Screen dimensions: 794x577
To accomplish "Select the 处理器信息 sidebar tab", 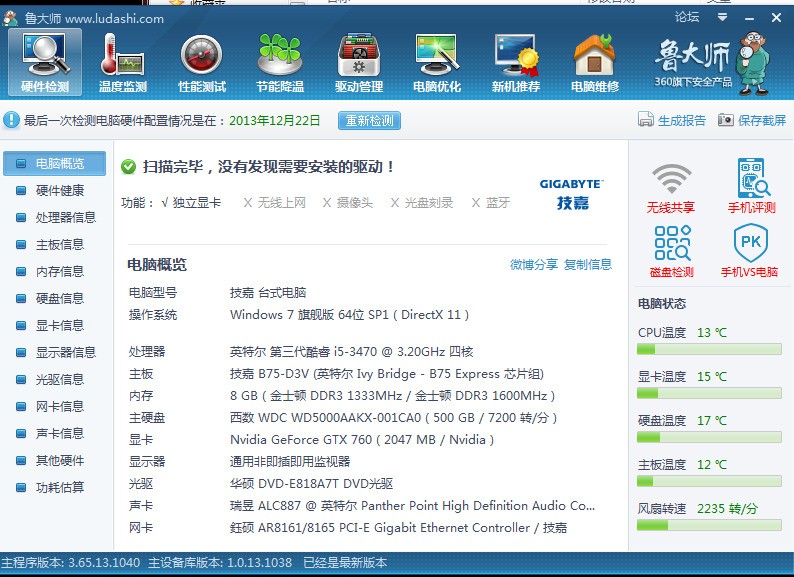I will (55, 217).
